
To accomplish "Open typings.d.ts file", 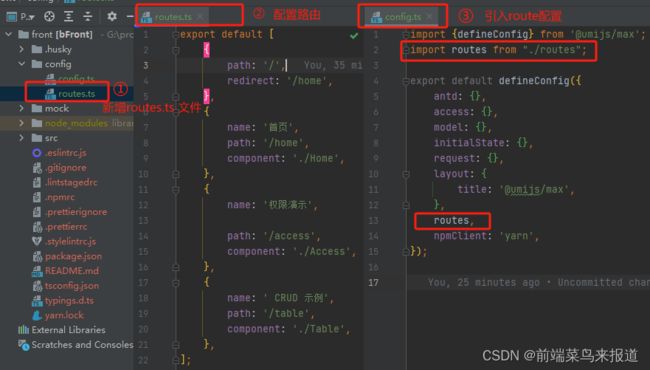I will [x=70, y=300].
